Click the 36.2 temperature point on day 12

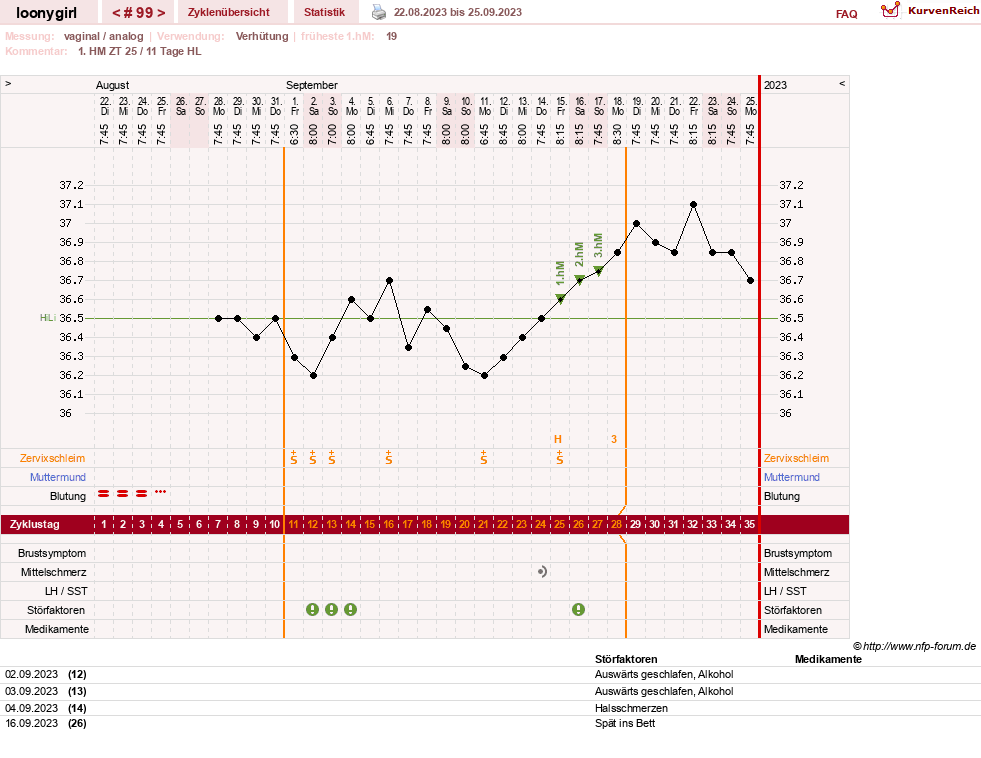(x=313, y=376)
